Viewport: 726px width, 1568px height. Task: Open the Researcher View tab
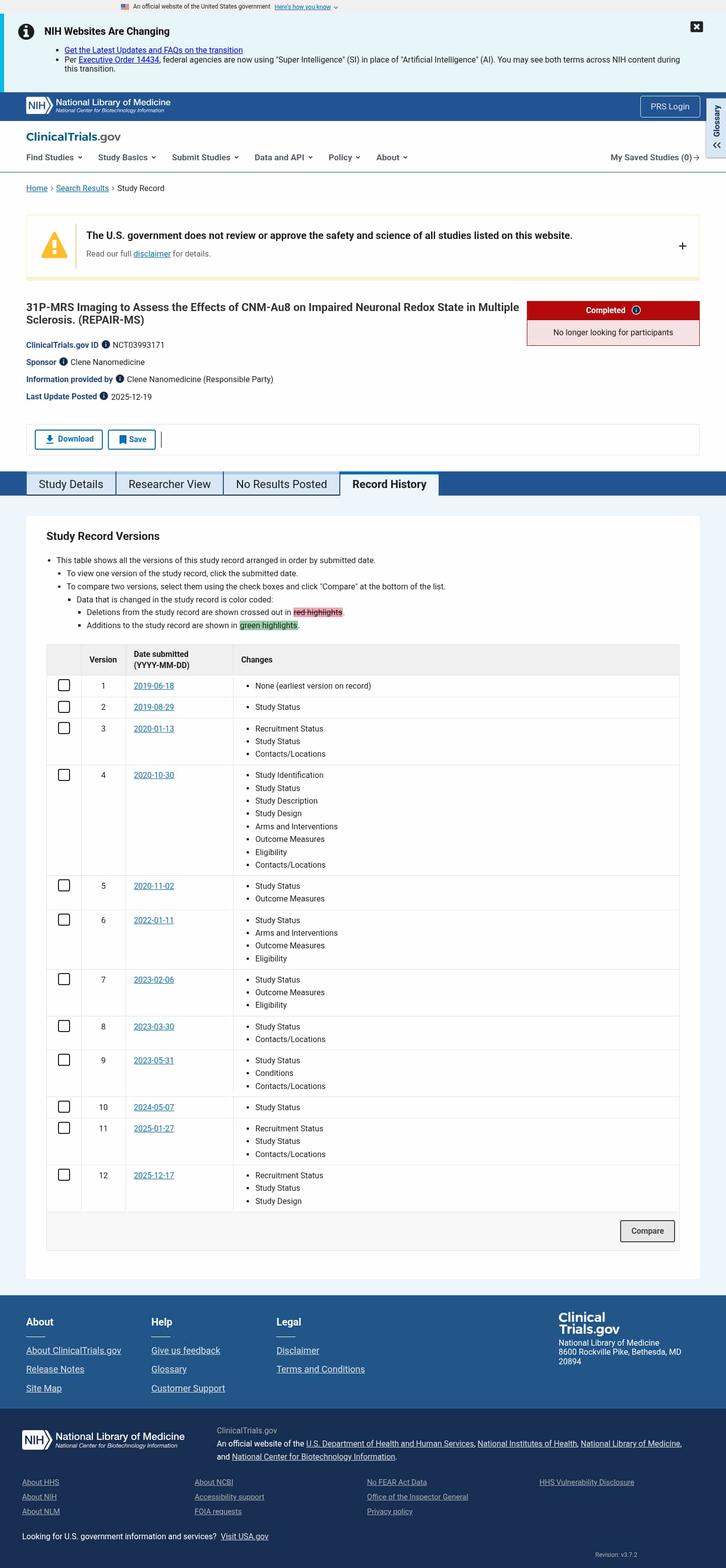click(x=170, y=484)
